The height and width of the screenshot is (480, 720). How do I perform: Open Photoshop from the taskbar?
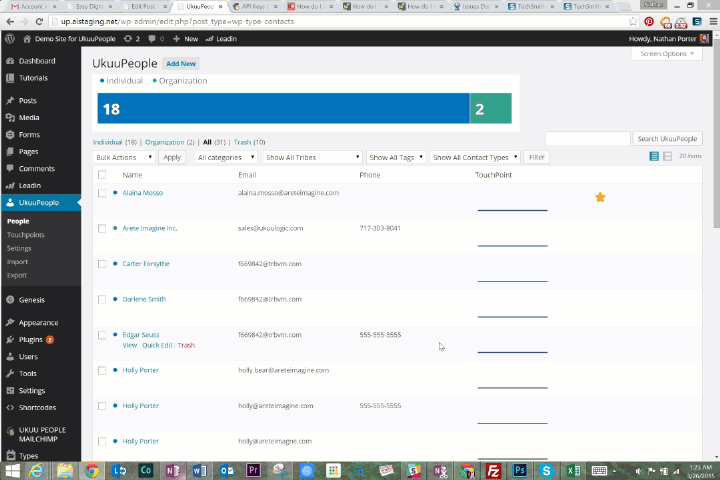[520, 470]
